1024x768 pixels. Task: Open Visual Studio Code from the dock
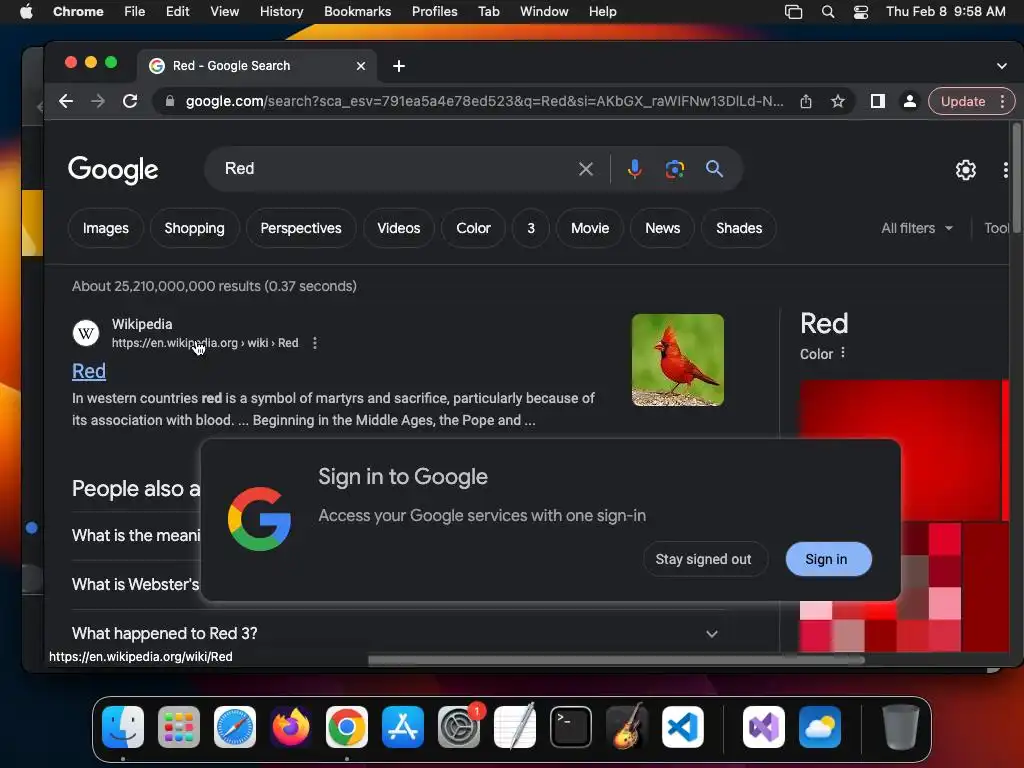pyautogui.click(x=682, y=727)
